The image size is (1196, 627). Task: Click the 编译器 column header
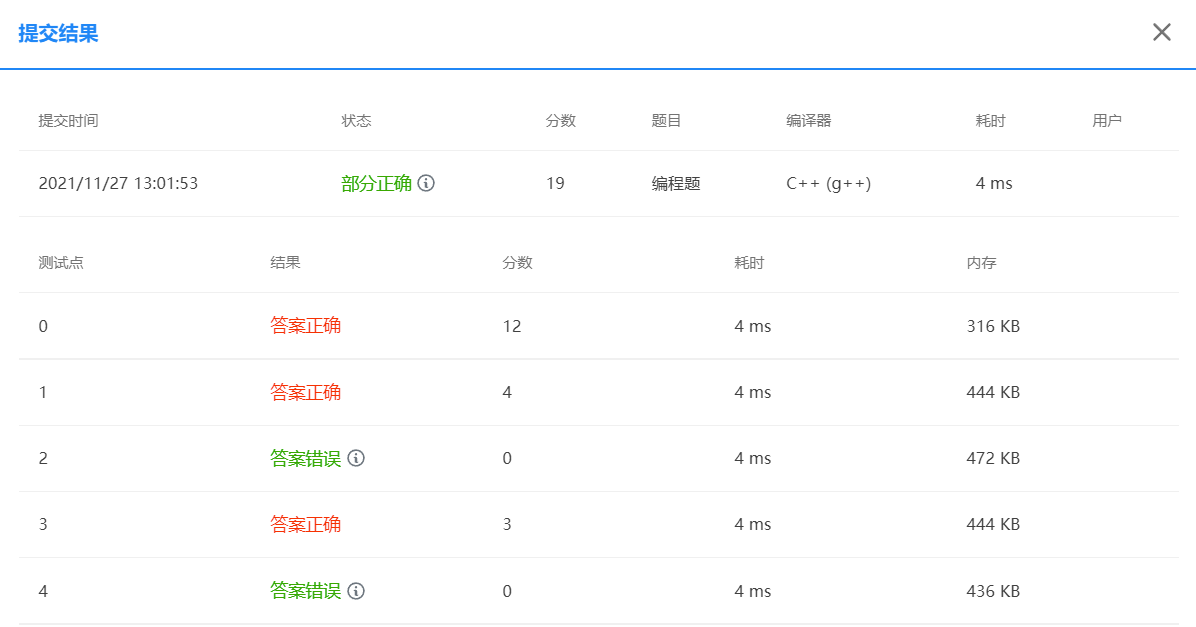808,121
